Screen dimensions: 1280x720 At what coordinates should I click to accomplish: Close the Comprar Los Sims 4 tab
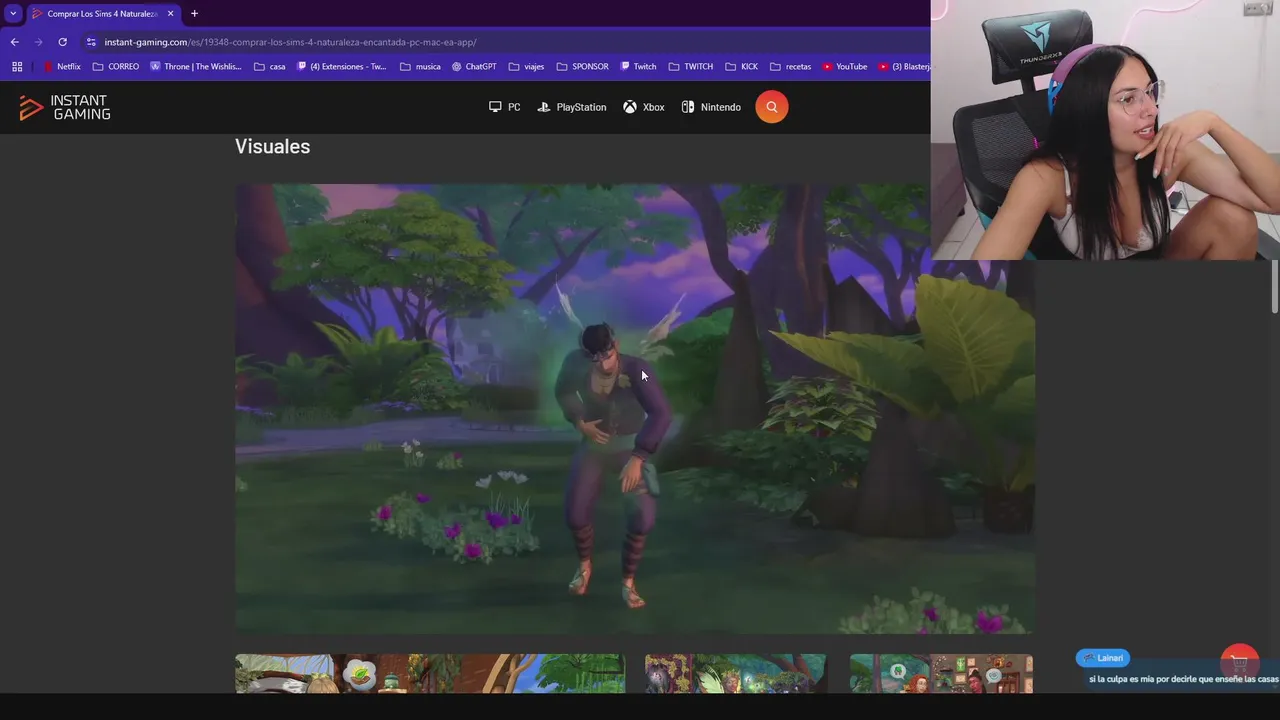pos(170,13)
